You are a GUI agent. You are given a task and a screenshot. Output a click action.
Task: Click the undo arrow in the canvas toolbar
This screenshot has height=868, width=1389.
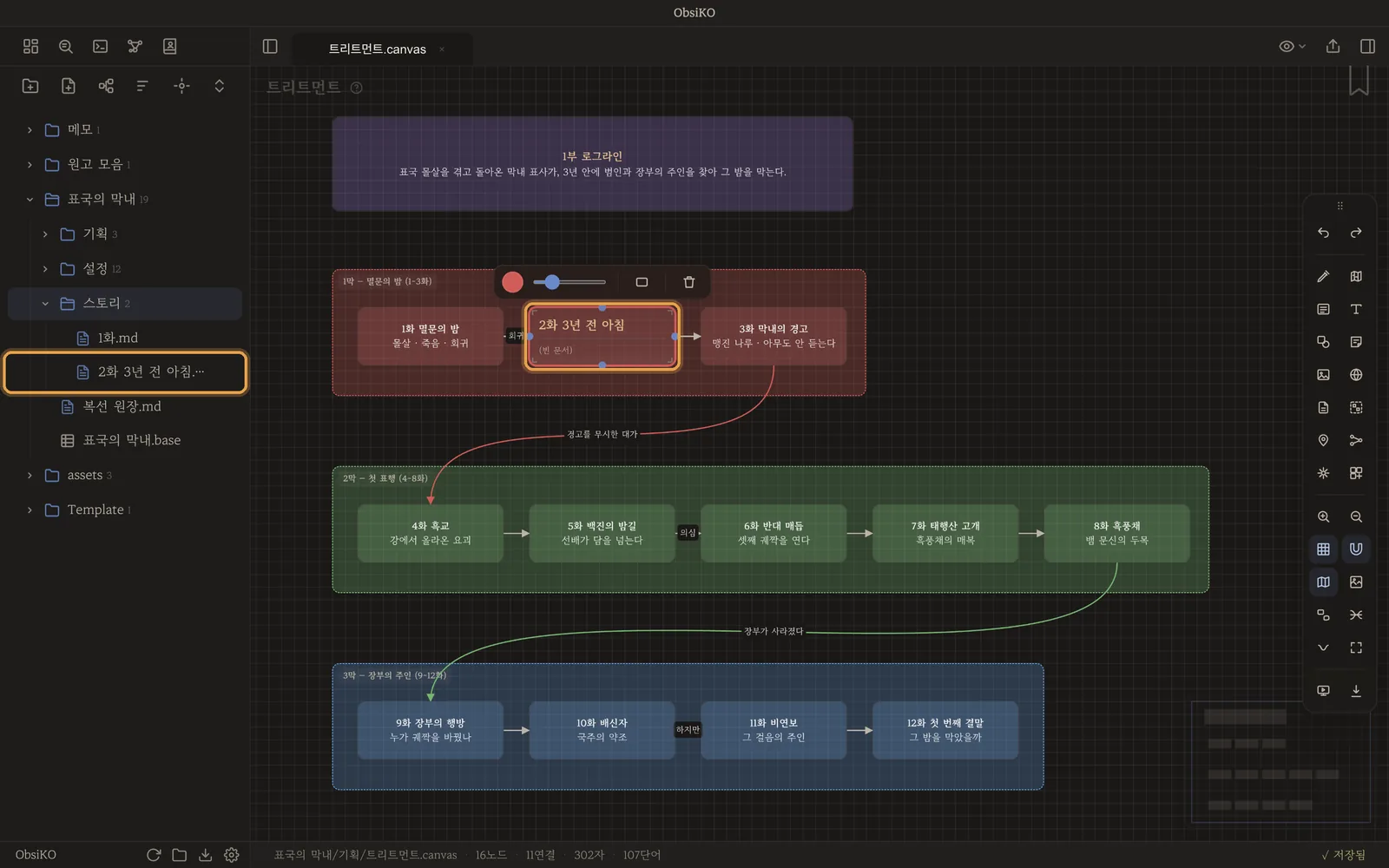(1323, 233)
